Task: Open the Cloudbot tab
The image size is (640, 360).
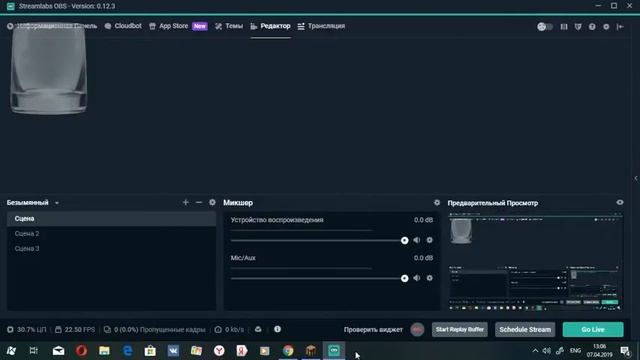Action: [x=123, y=26]
